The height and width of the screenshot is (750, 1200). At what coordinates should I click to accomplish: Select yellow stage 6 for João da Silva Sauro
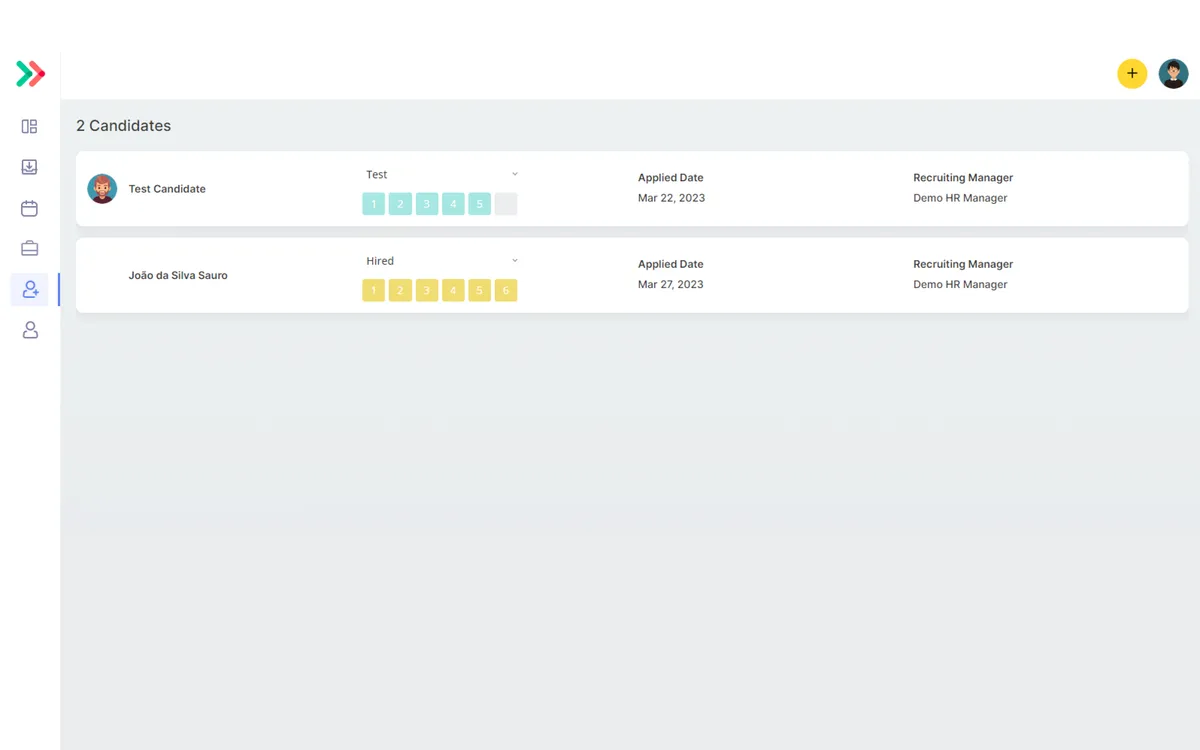point(506,291)
